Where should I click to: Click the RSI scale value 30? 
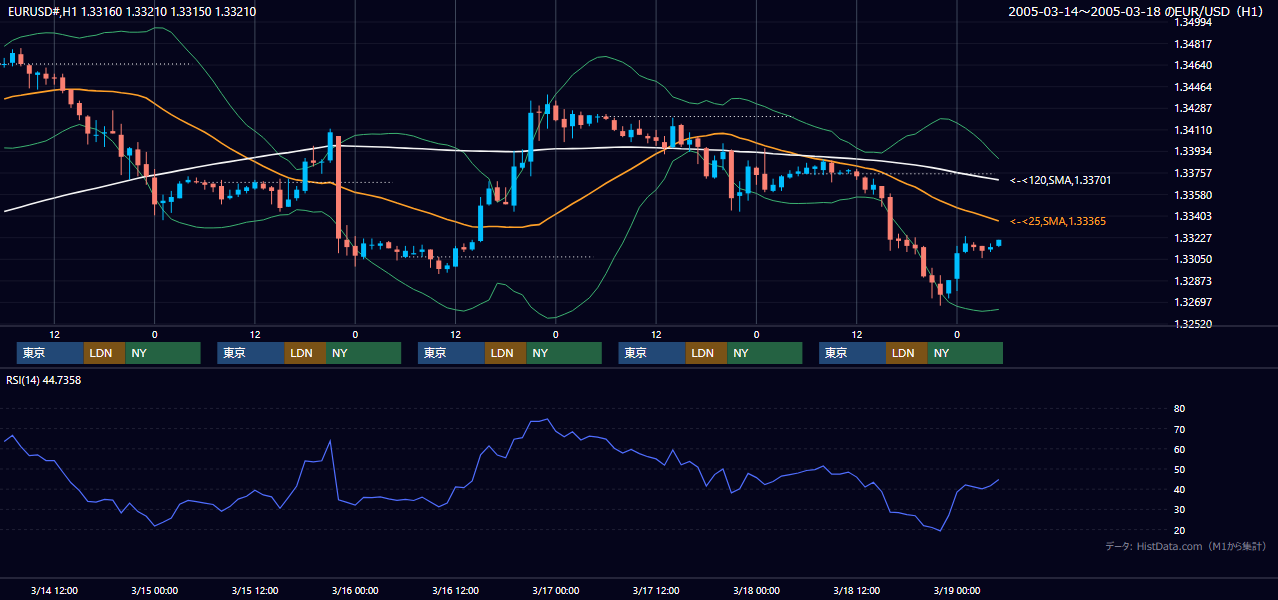pyautogui.click(x=1179, y=509)
